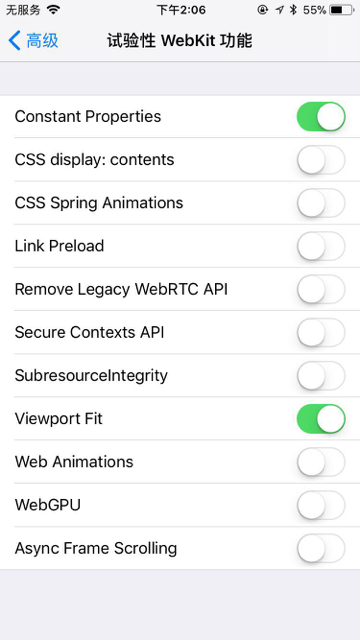The width and height of the screenshot is (360, 640).
Task: Enable Secure Contexts API switch
Action: 321,332
